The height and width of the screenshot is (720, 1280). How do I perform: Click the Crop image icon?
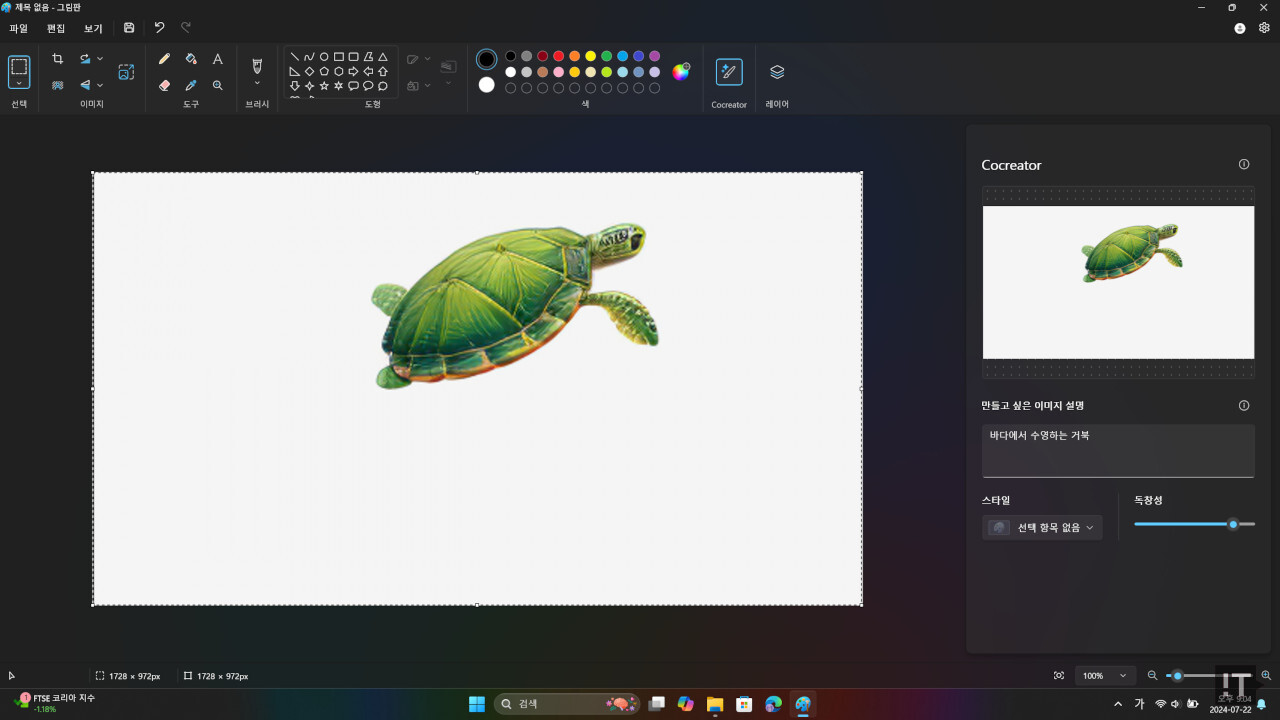pyautogui.click(x=57, y=59)
